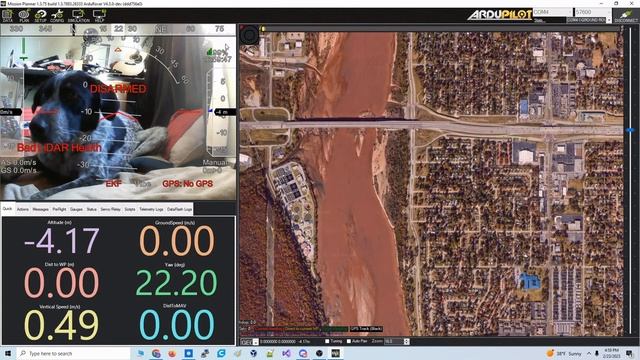Switch to the Actions tab
The image size is (640, 360).
click(22, 209)
